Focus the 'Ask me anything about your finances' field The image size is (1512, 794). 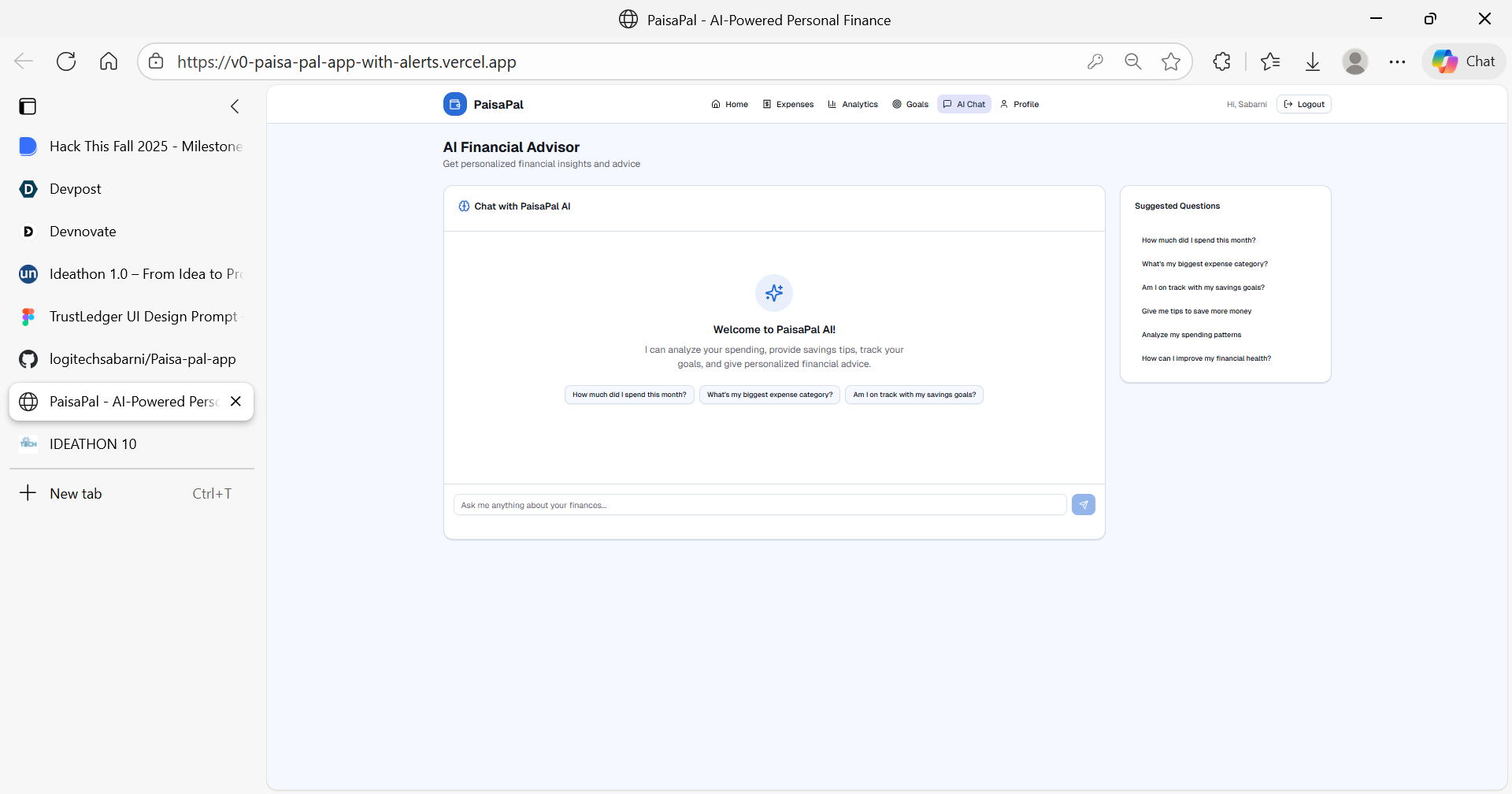760,505
